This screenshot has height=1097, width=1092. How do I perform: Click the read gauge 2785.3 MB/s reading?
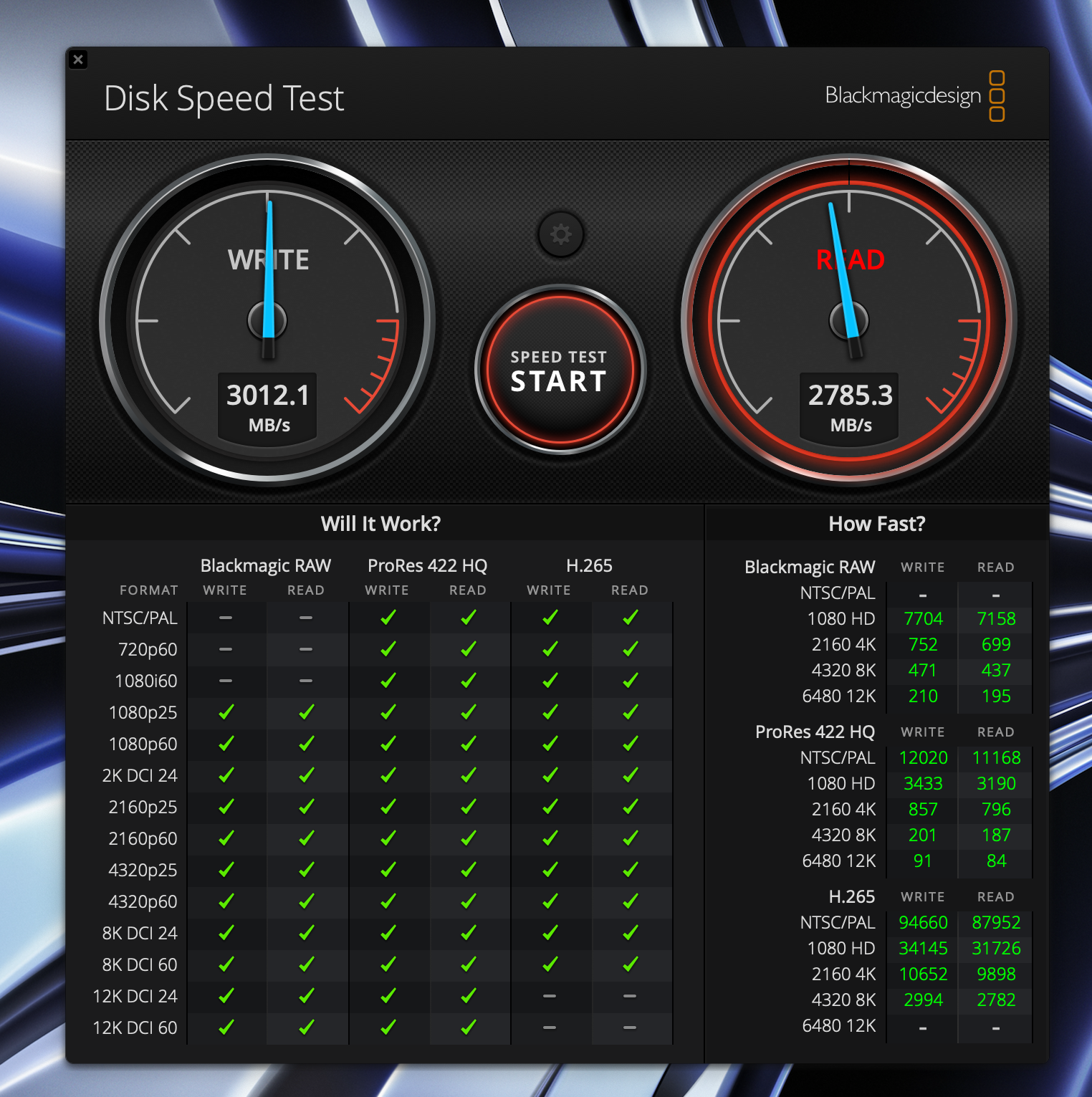click(851, 408)
